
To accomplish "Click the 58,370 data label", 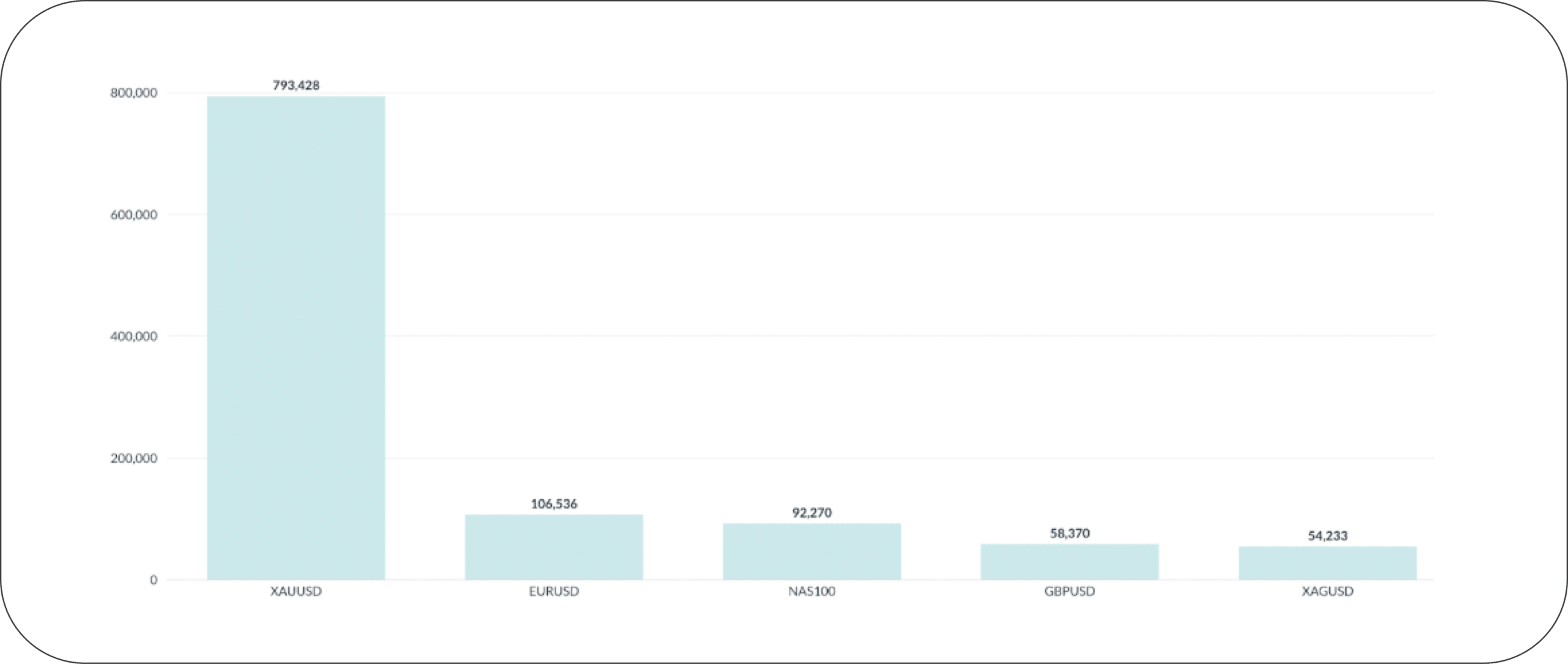I will tap(1069, 534).
